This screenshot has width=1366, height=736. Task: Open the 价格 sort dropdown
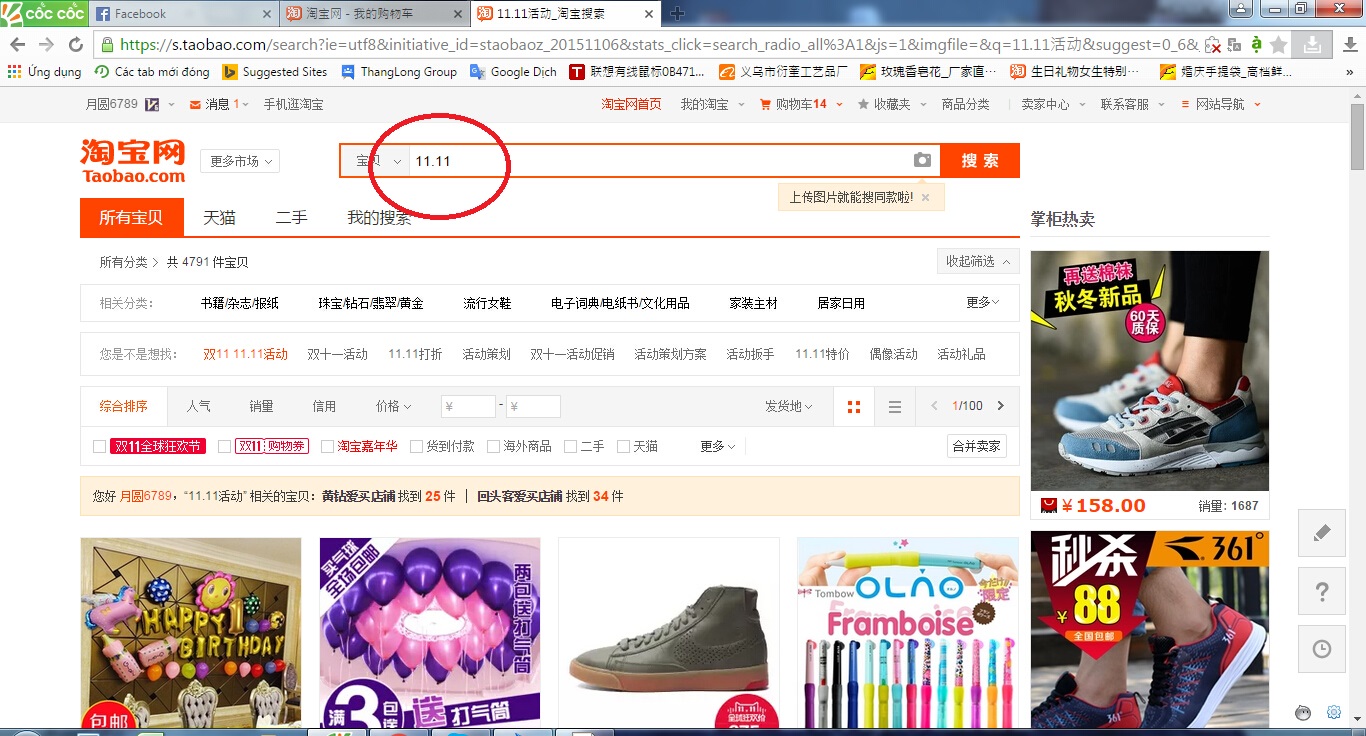click(x=393, y=407)
